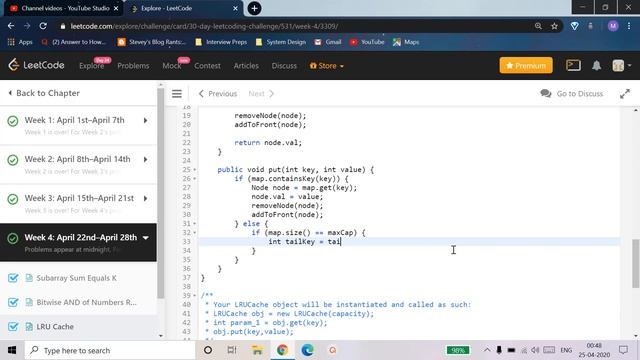Open the Store dropdown menu
640x360 pixels.
[327, 66]
